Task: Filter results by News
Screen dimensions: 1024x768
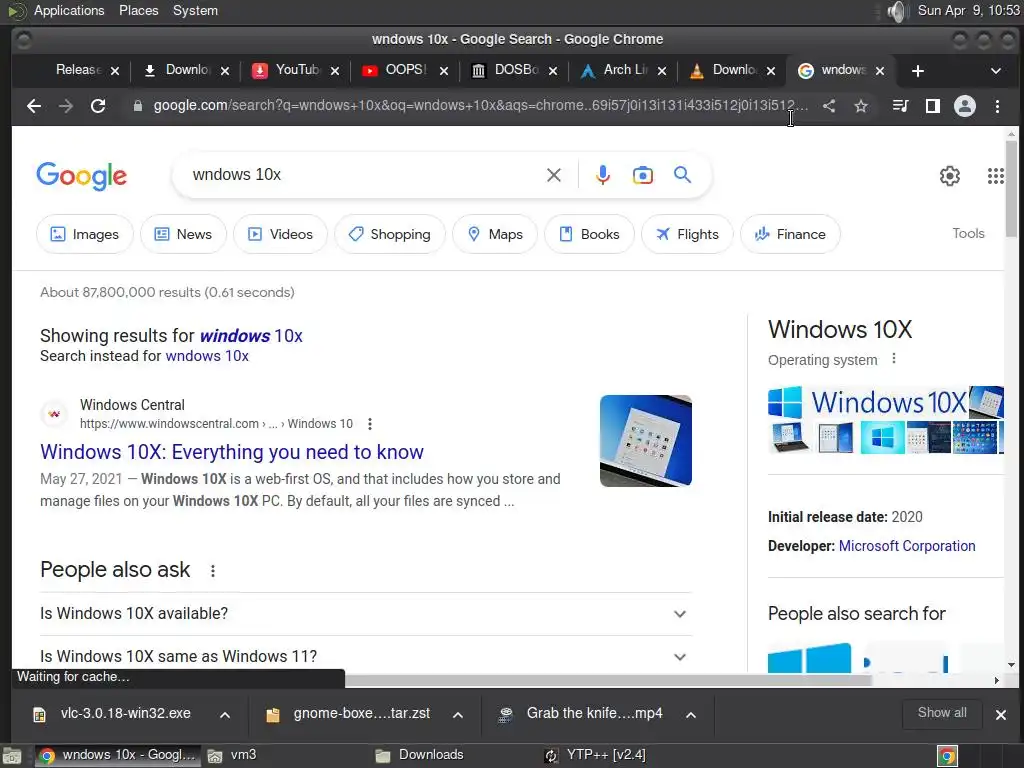Action: (x=184, y=234)
